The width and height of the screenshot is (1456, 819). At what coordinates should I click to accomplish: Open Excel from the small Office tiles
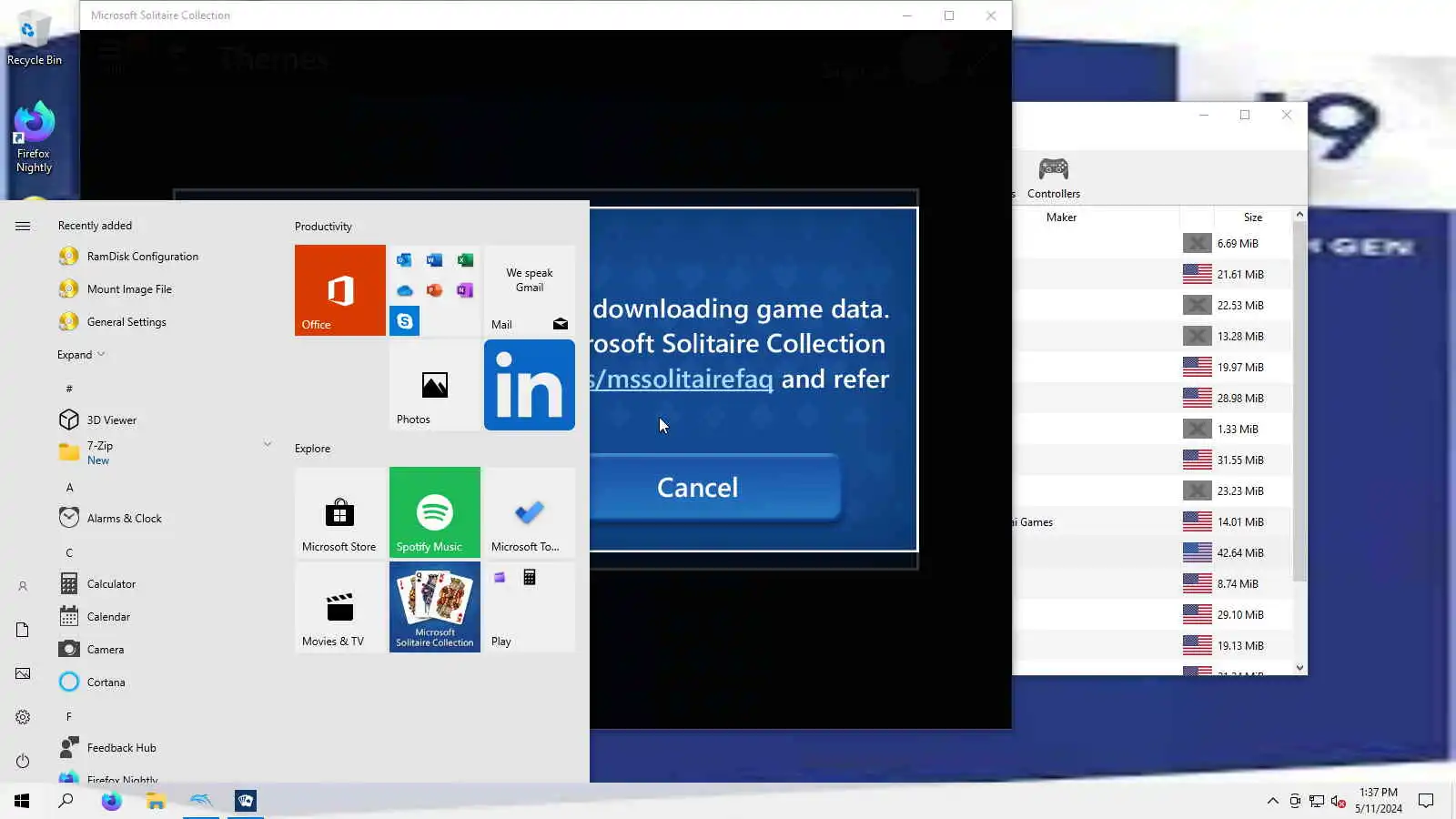point(465,260)
